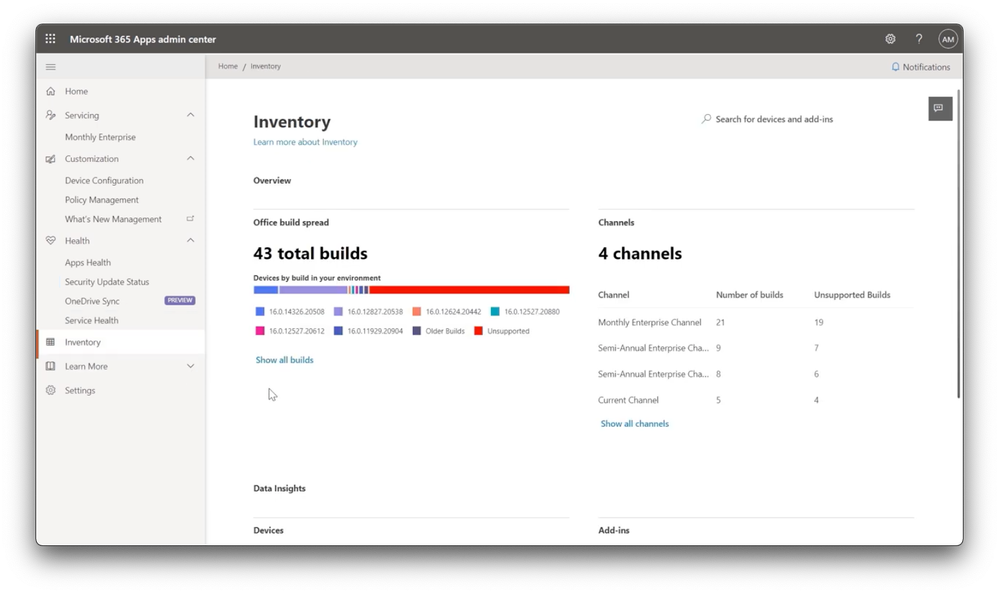The height and width of the screenshot is (593, 999).
Task: Collapse the Customization section chevron
Action: pos(190,159)
